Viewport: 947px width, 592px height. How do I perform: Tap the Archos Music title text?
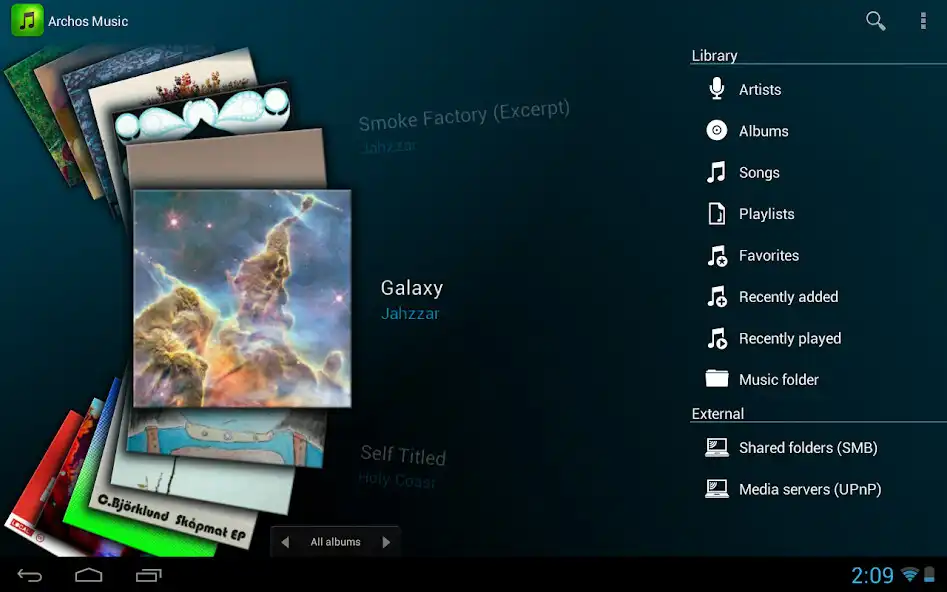pyautogui.click(x=88, y=21)
